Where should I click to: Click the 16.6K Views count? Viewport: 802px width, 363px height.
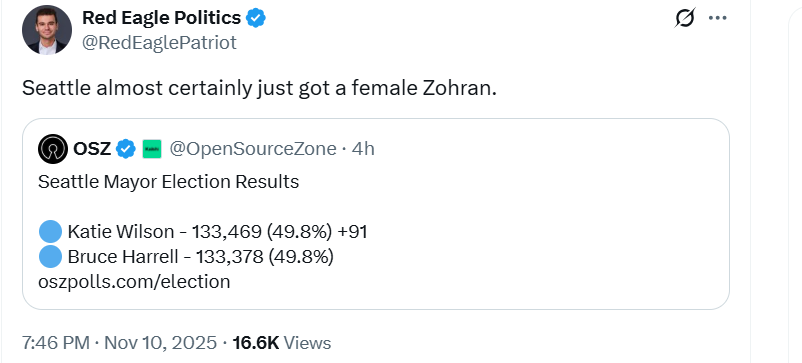pyautogui.click(x=282, y=343)
